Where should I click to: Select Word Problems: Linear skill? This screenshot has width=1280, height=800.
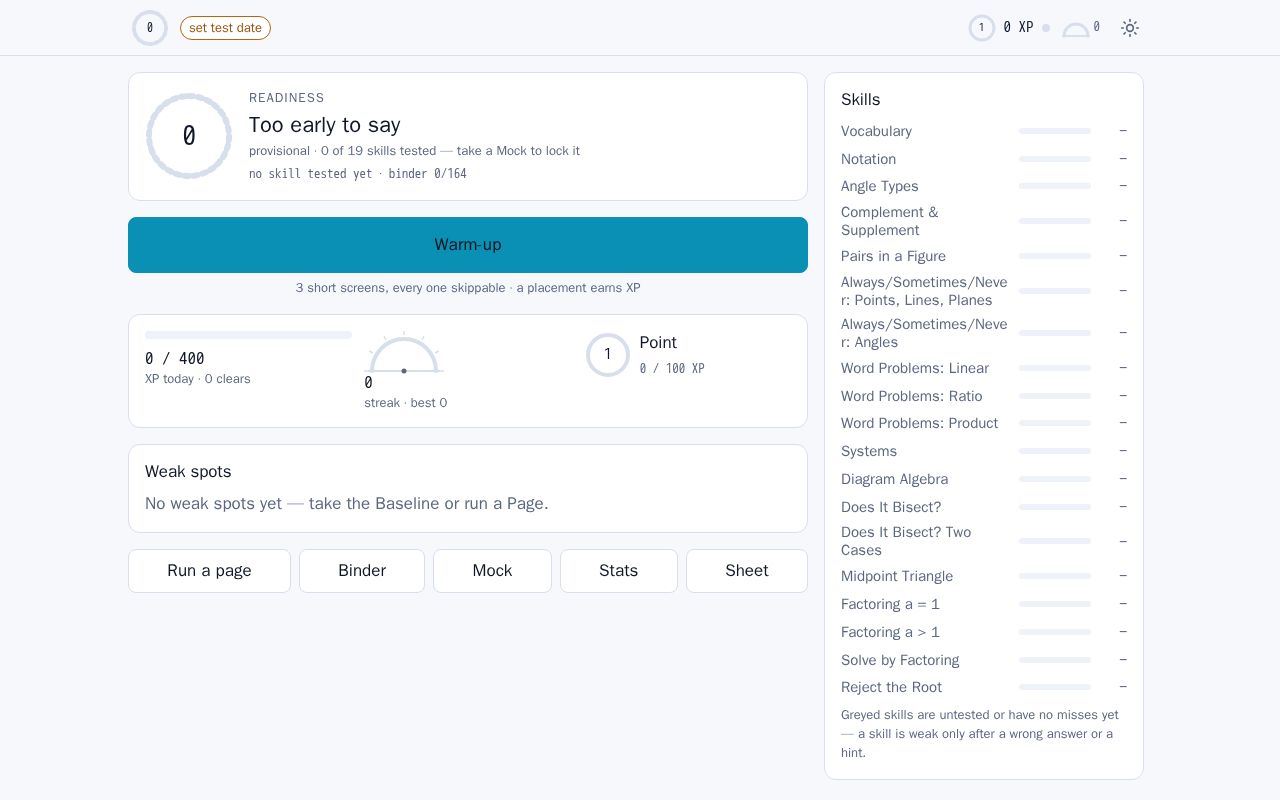[984, 368]
